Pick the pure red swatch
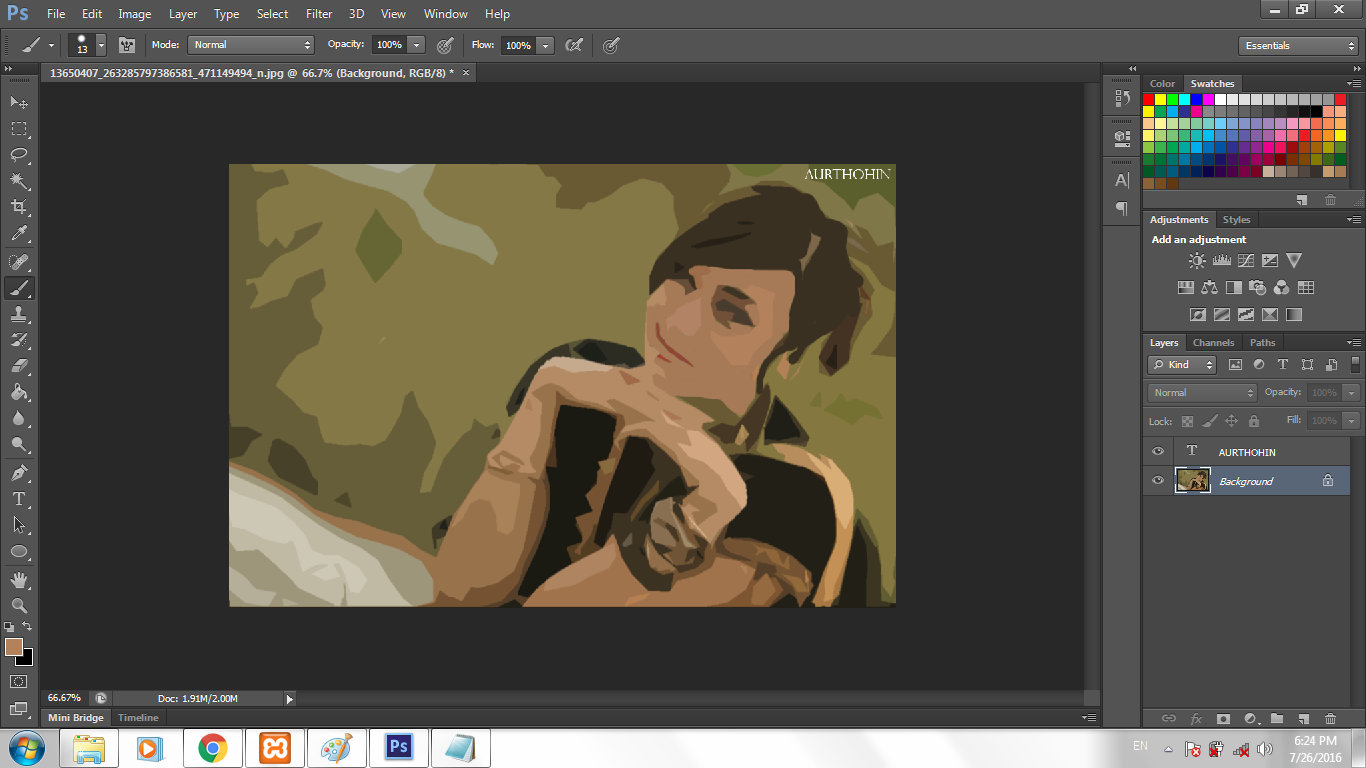The height and width of the screenshot is (768, 1366). coord(1149,99)
